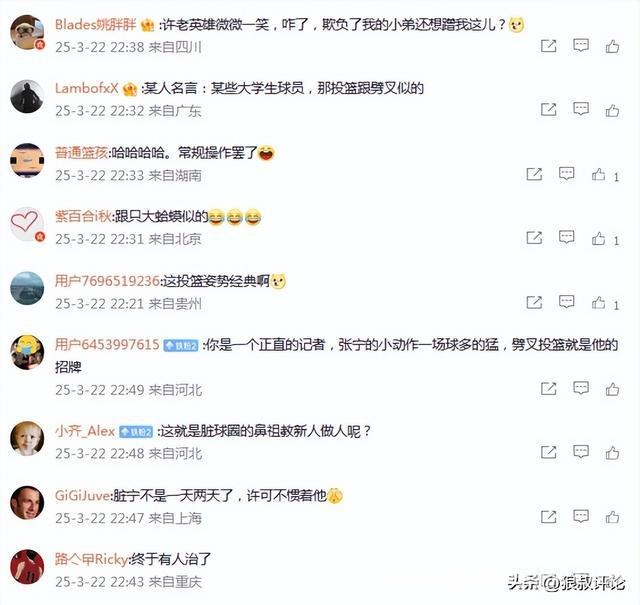View the heart avatar of 紫百合i秋
This screenshot has height=605, width=640.
coord(27,224)
